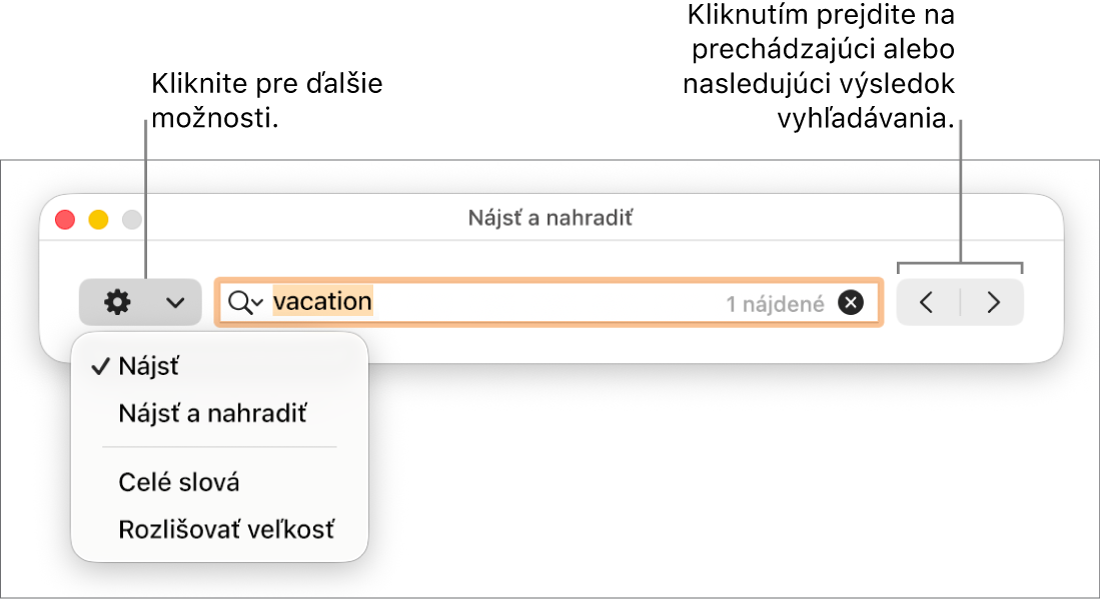Click the gear options icon
This screenshot has height=601, width=1101.
click(x=117, y=303)
